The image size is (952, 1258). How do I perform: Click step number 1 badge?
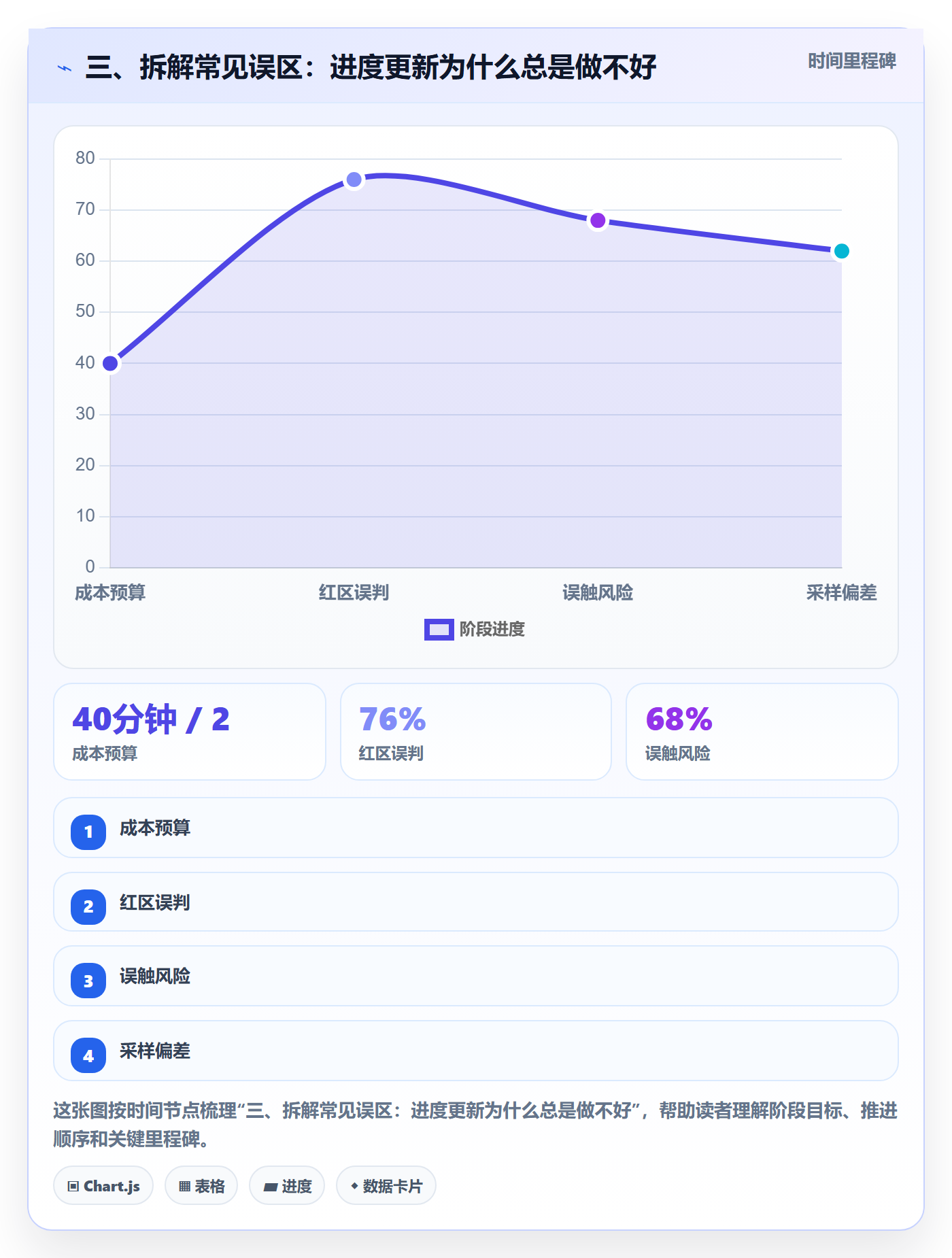pos(88,832)
